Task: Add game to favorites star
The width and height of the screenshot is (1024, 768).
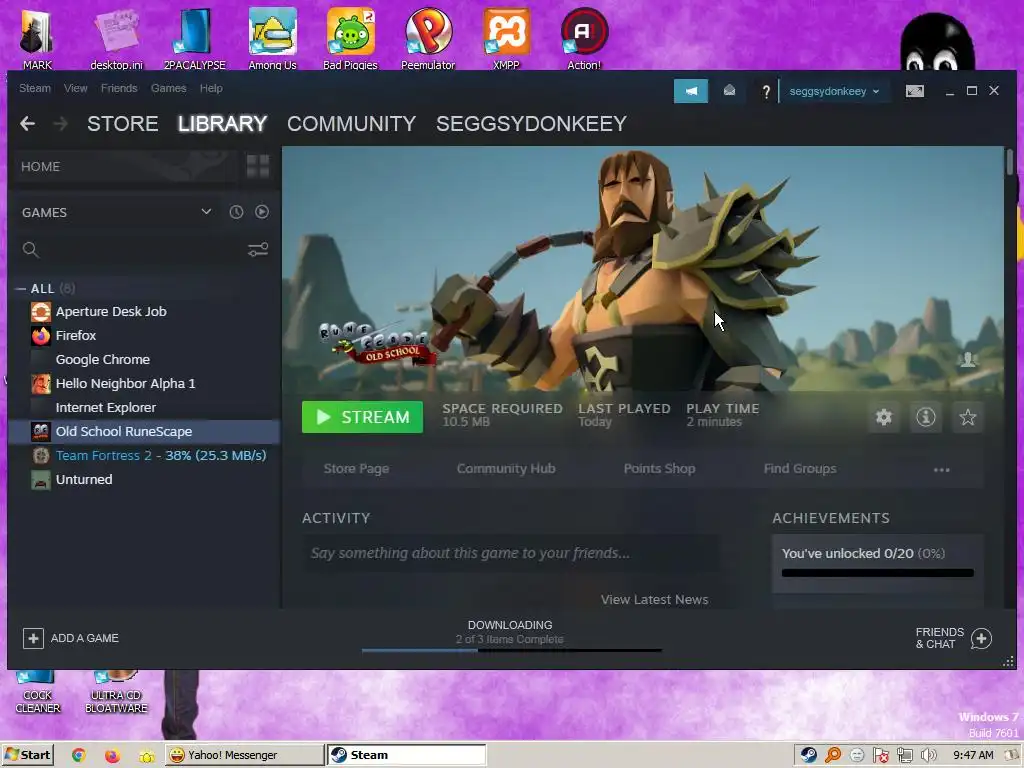Action: pyautogui.click(x=968, y=417)
